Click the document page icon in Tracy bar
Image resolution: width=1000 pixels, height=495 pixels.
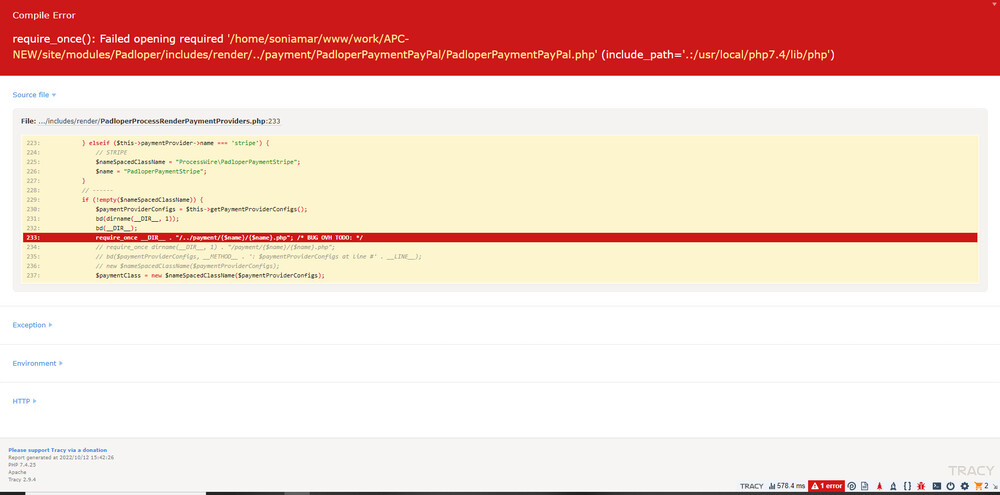(864, 486)
